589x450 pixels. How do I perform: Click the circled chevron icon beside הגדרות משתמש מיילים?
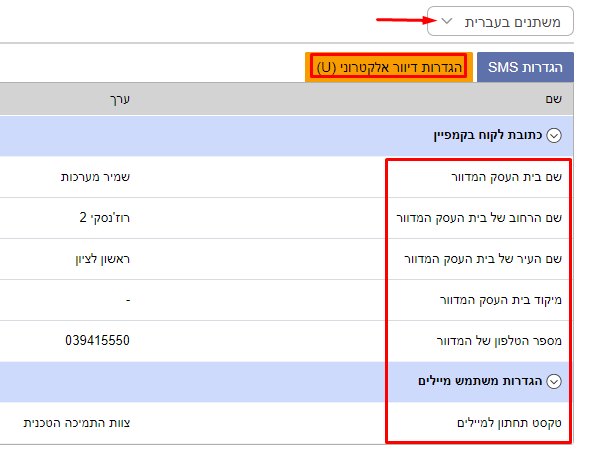(554, 381)
